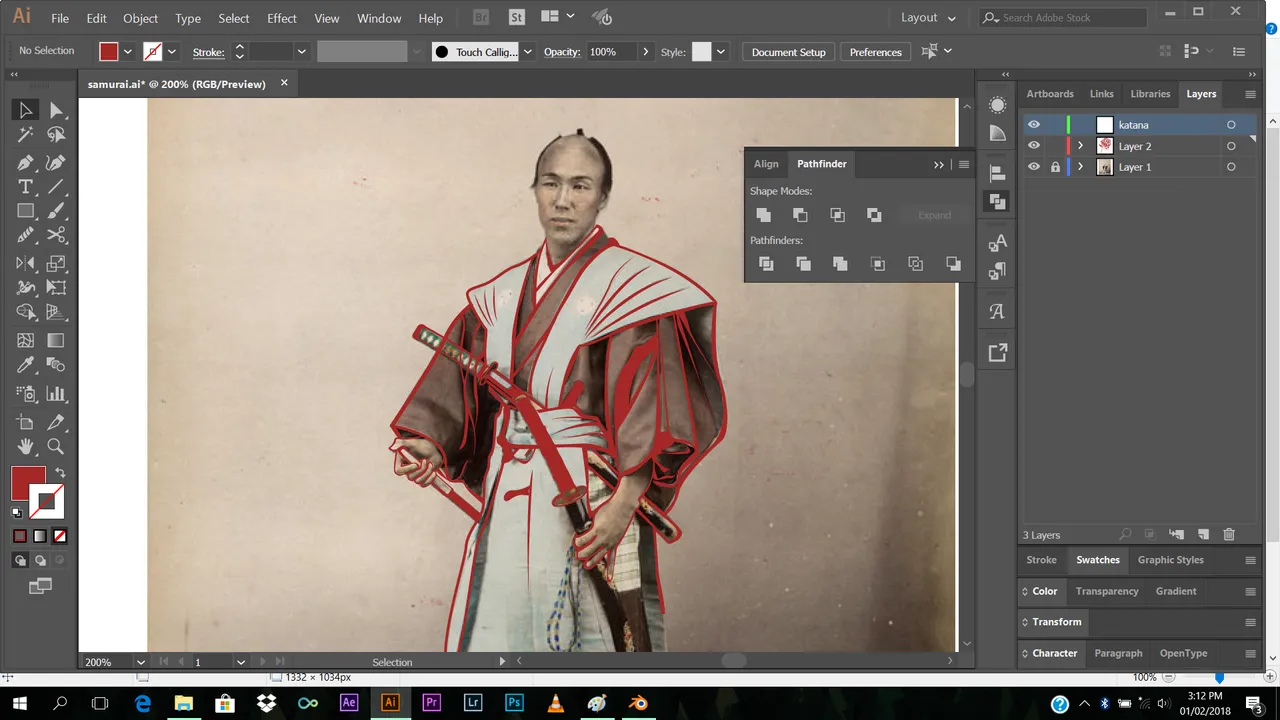Select the Rectangle tool

[26, 211]
